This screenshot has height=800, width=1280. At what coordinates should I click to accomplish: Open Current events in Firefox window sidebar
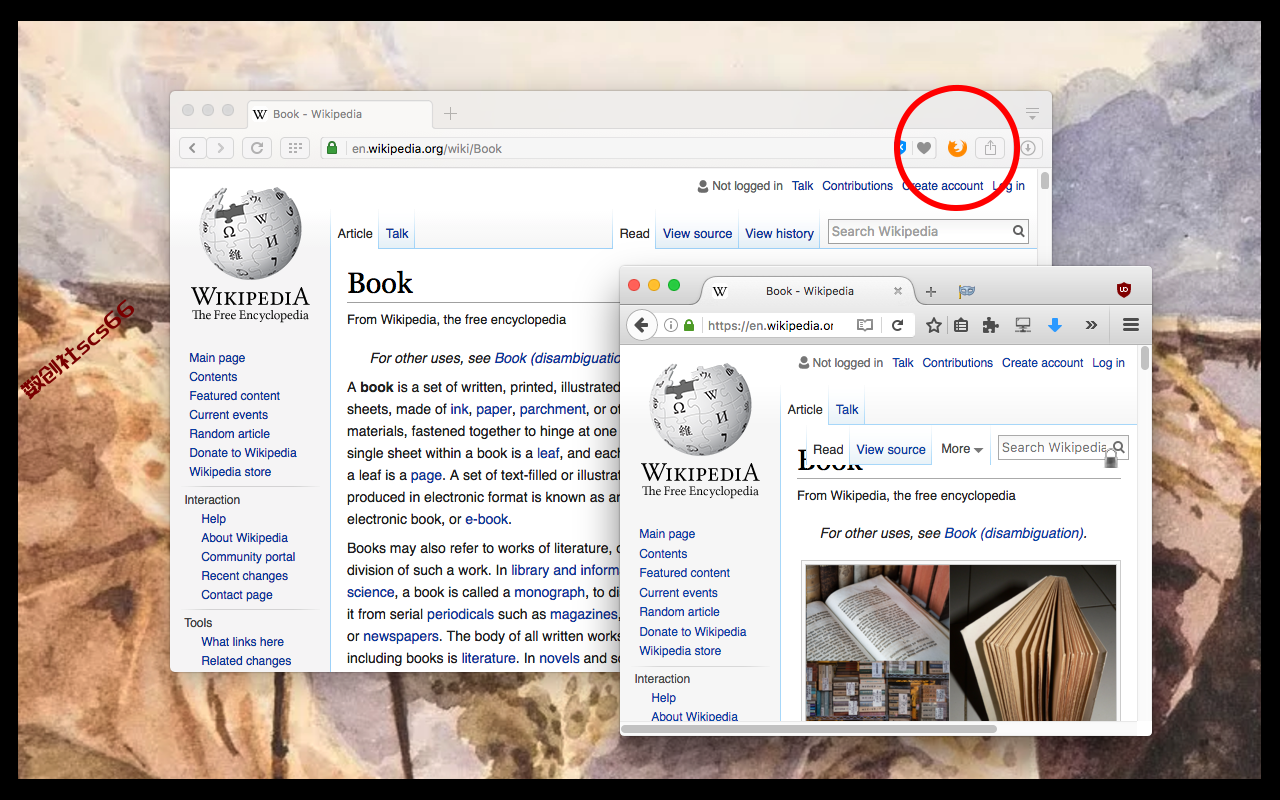[679, 593]
